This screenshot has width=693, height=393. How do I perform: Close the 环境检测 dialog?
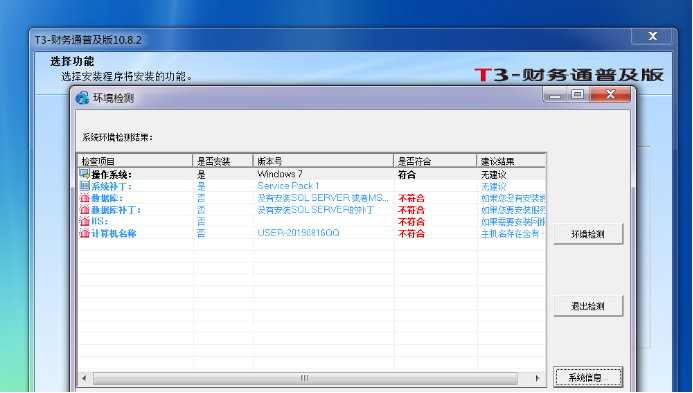(610, 94)
